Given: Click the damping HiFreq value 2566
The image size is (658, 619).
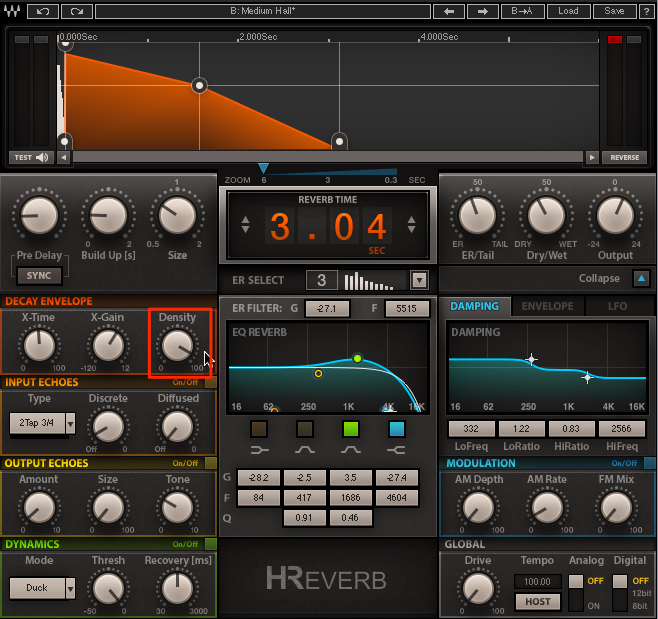Looking at the screenshot, I should [x=621, y=428].
